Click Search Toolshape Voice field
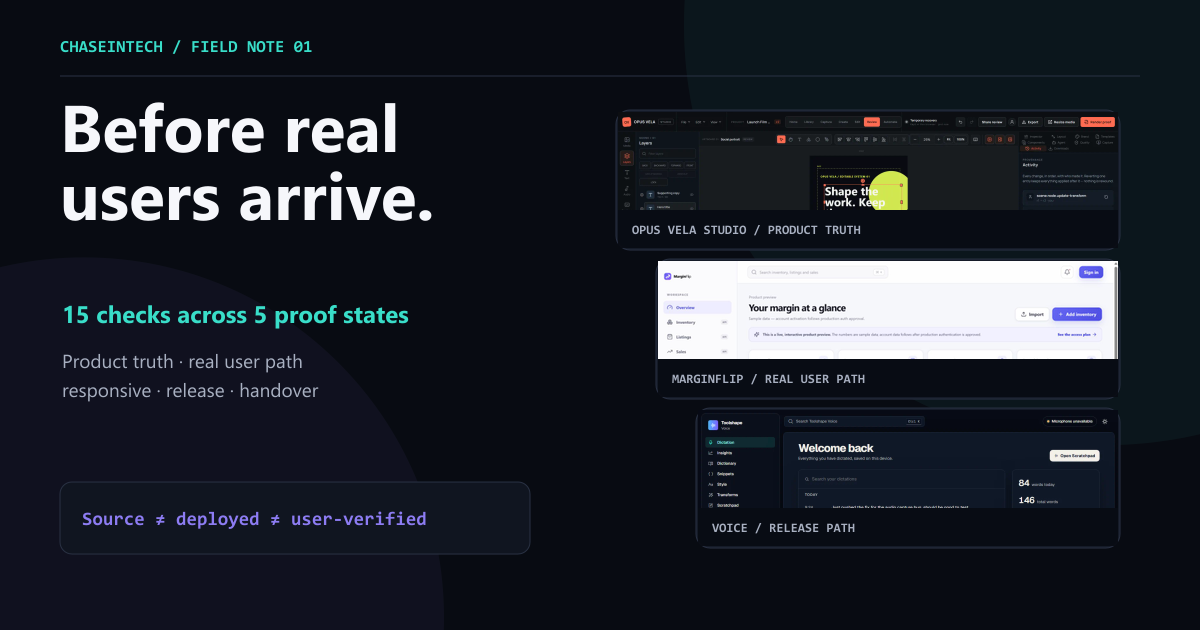The image size is (1200, 630). coord(854,421)
